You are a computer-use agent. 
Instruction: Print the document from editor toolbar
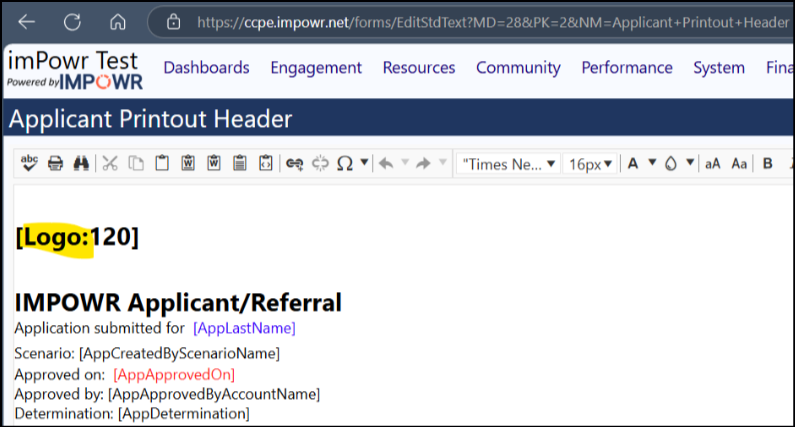(55, 163)
